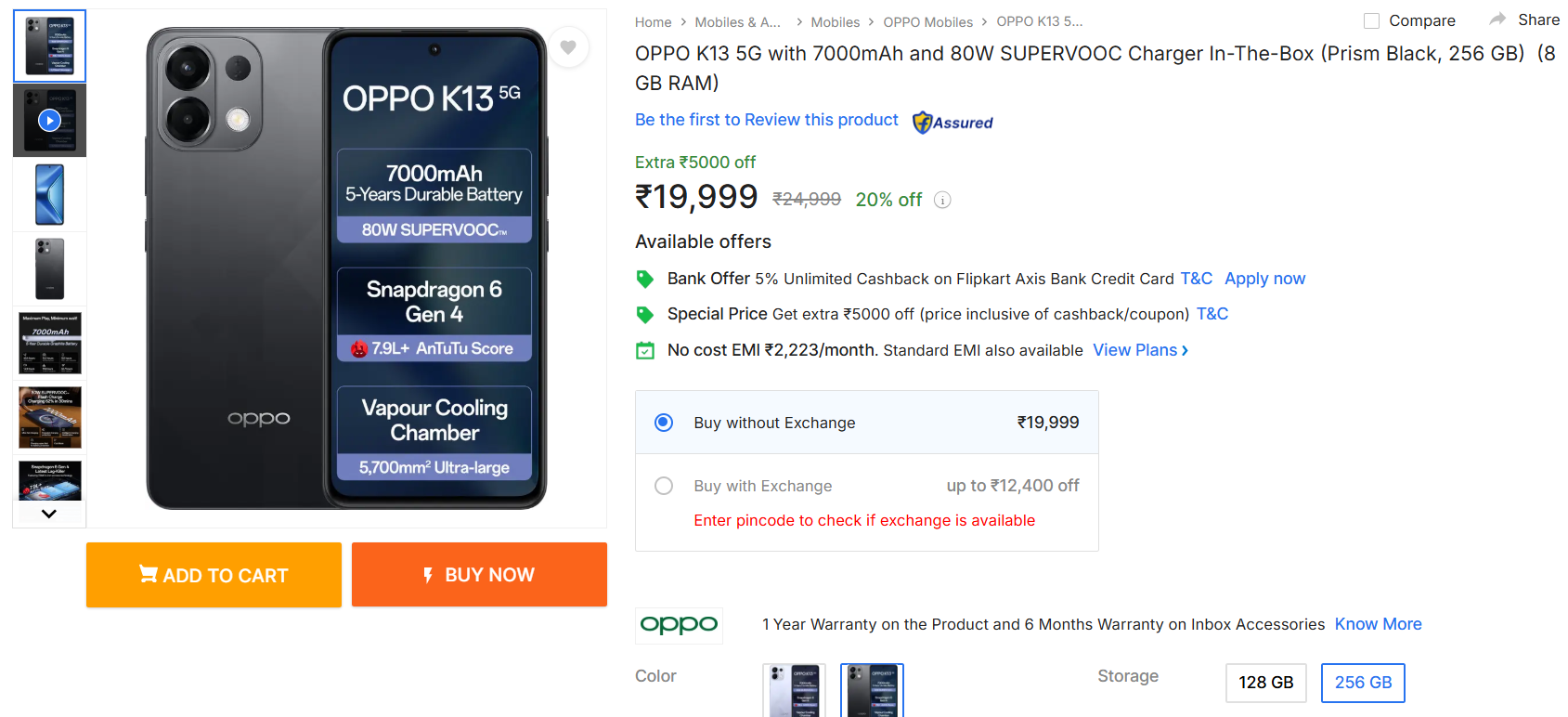Select Buy without Exchange option
Screen dimensions: 1568x717
(x=664, y=423)
